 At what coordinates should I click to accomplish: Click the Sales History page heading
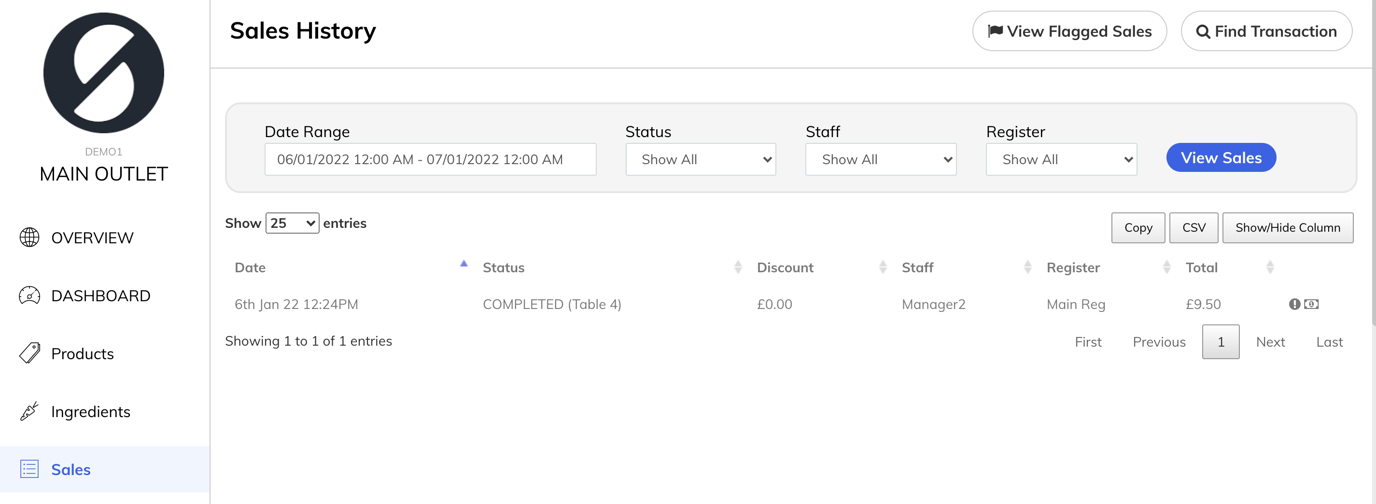(x=303, y=31)
